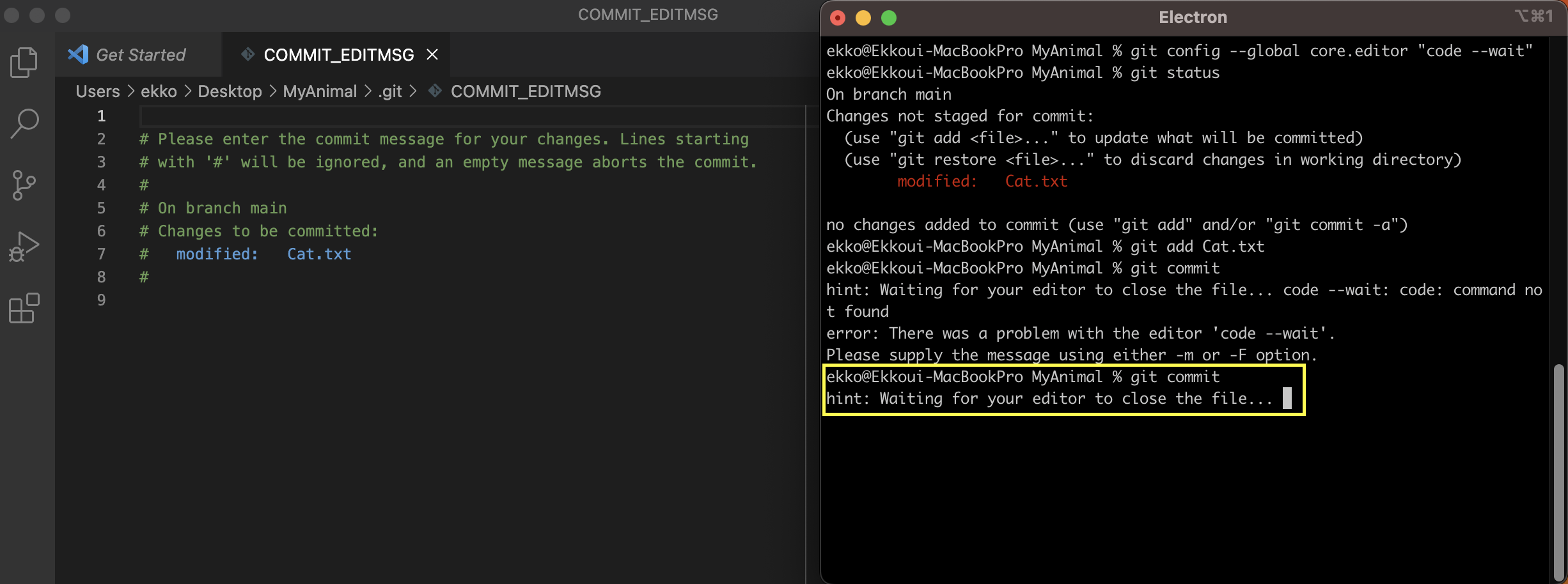Click line number 5 in the gutter
Image resolution: width=1568 pixels, height=584 pixels.
tap(101, 208)
